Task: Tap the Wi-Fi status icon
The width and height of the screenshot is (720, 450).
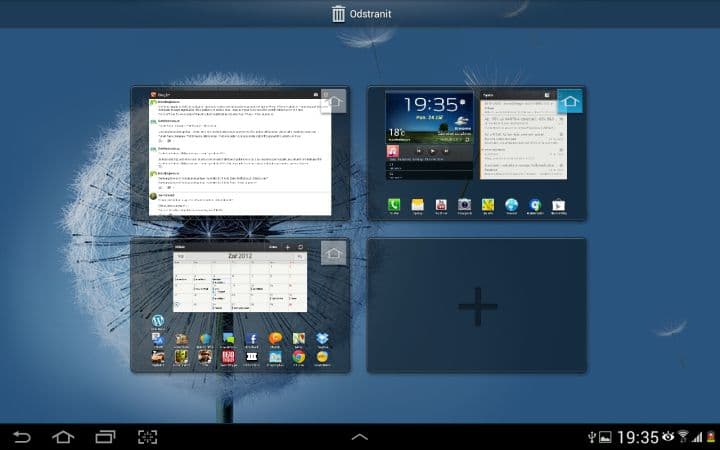Action: click(x=684, y=437)
